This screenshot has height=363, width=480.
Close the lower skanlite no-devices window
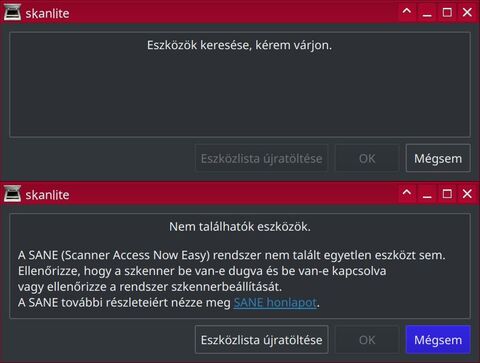click(x=467, y=194)
